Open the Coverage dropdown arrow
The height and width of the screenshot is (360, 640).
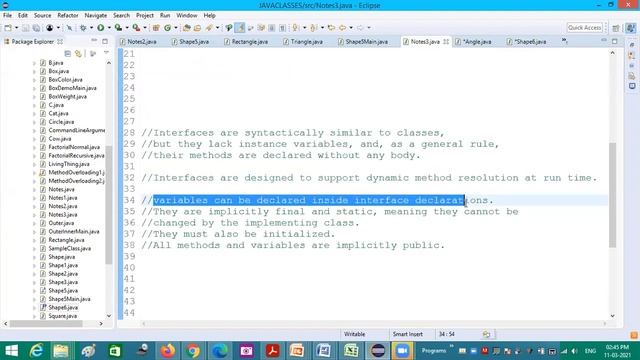pos(127,28)
